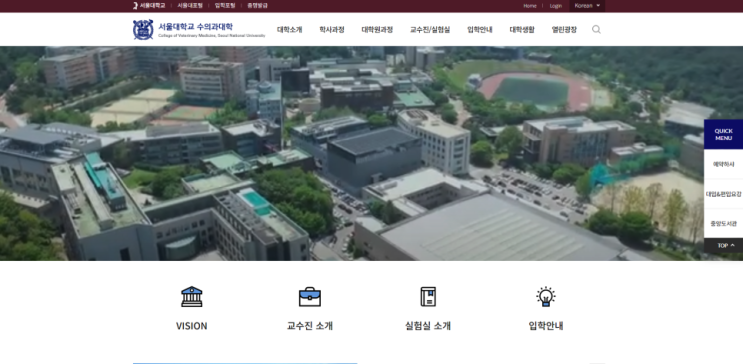This screenshot has height=364, width=743.
Task: Click the VISION building icon
Action: pyautogui.click(x=191, y=296)
